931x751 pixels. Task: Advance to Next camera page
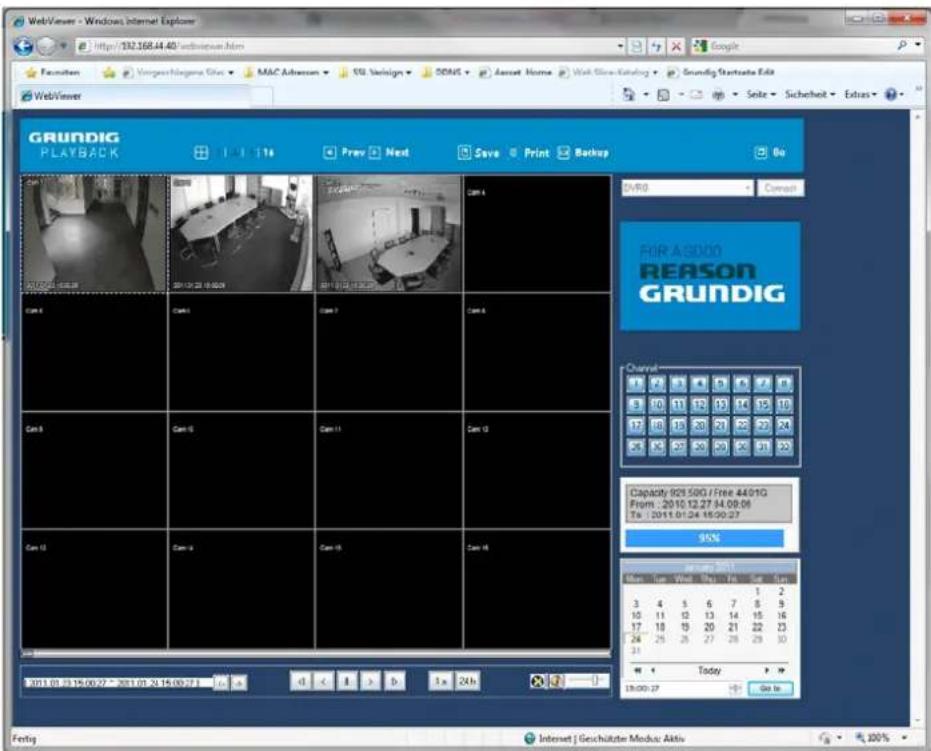click(389, 153)
